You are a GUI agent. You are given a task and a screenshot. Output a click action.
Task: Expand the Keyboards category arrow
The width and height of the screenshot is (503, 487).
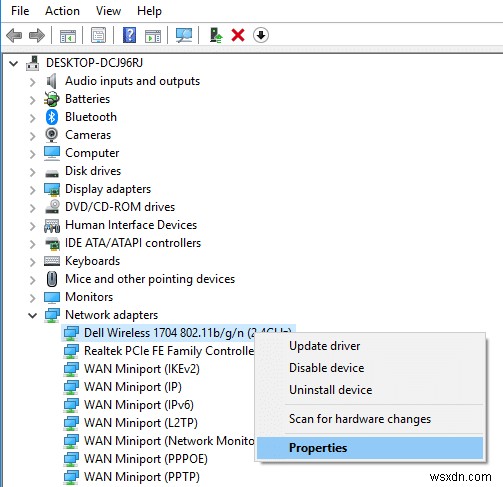pyautogui.click(x=32, y=262)
